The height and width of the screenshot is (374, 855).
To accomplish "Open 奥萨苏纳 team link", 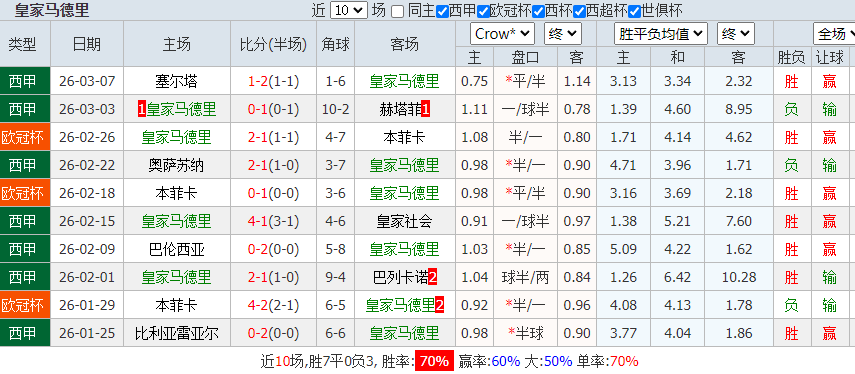I will [x=177, y=165].
